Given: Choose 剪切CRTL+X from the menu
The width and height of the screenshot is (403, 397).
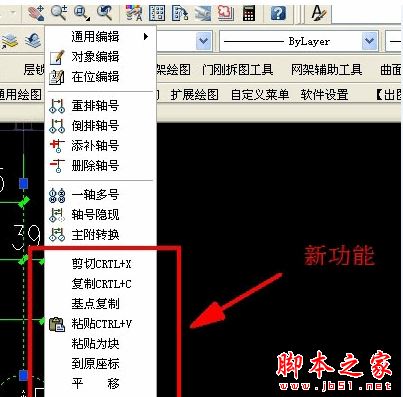Looking at the screenshot, I should click(x=101, y=264).
